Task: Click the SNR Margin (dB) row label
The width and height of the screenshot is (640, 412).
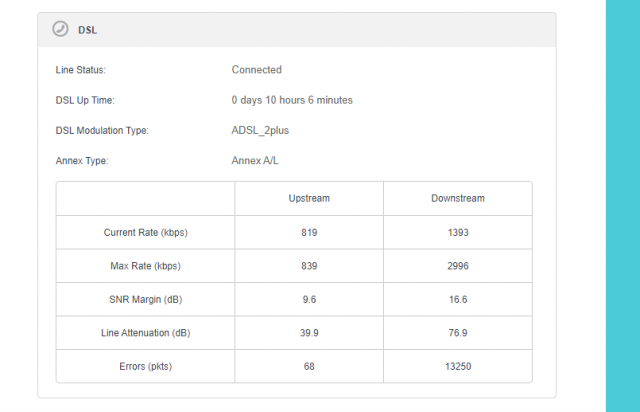Action: (x=146, y=299)
